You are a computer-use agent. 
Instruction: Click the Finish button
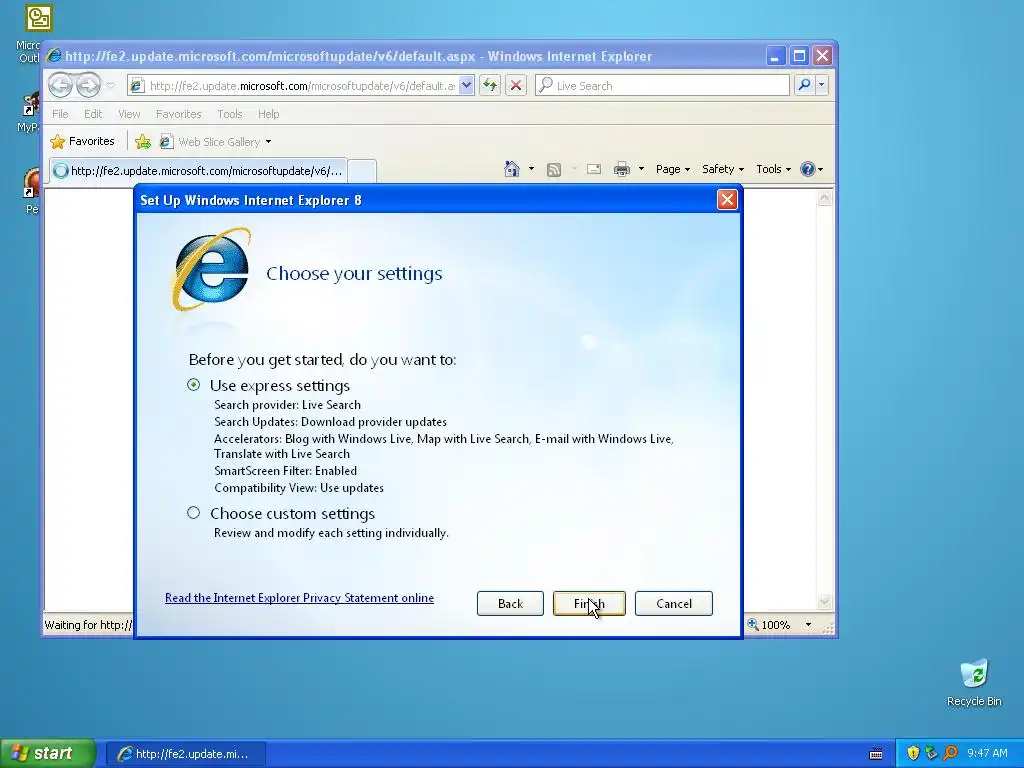[x=589, y=603]
